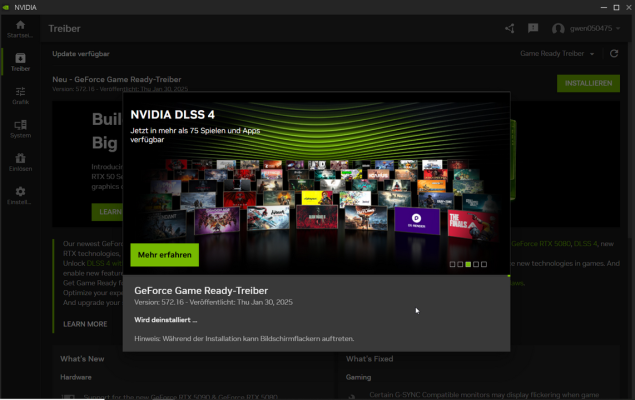The height and width of the screenshot is (400, 635).
Task: Select the fifth carousel indicator dot
Action: 484,264
